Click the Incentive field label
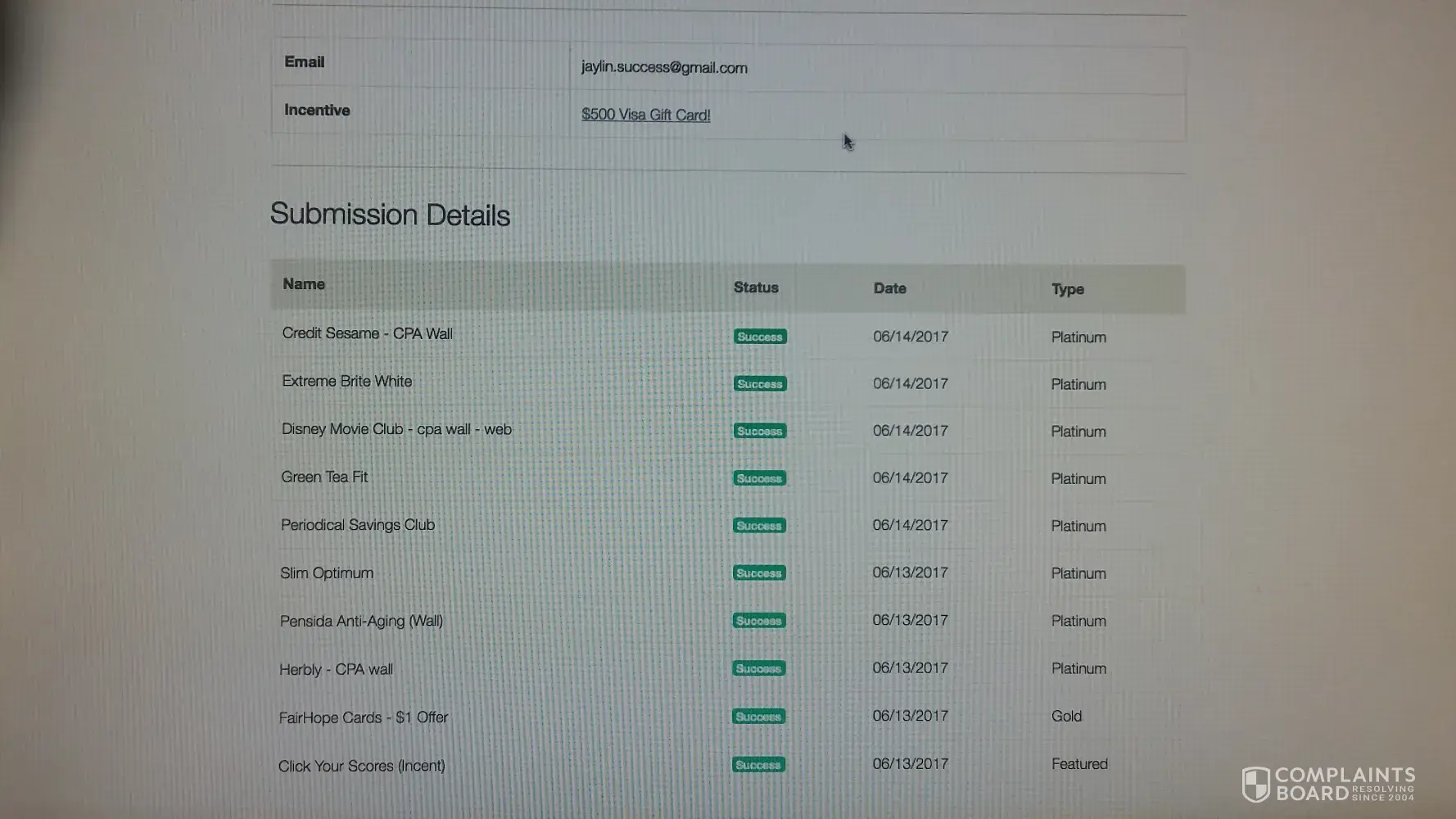Image resolution: width=1456 pixels, height=819 pixels. coord(317,110)
